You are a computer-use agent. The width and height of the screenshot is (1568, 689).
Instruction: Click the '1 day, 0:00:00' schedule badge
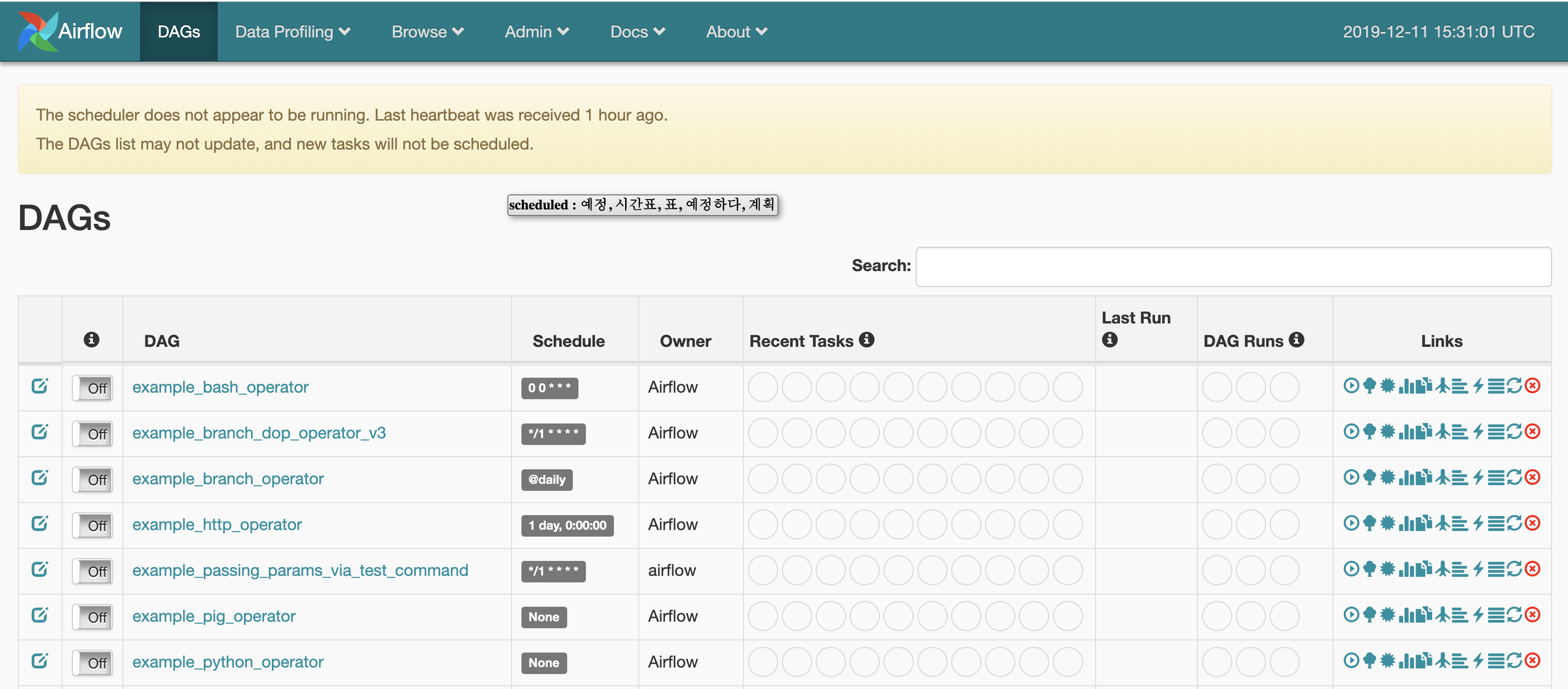[x=567, y=525]
